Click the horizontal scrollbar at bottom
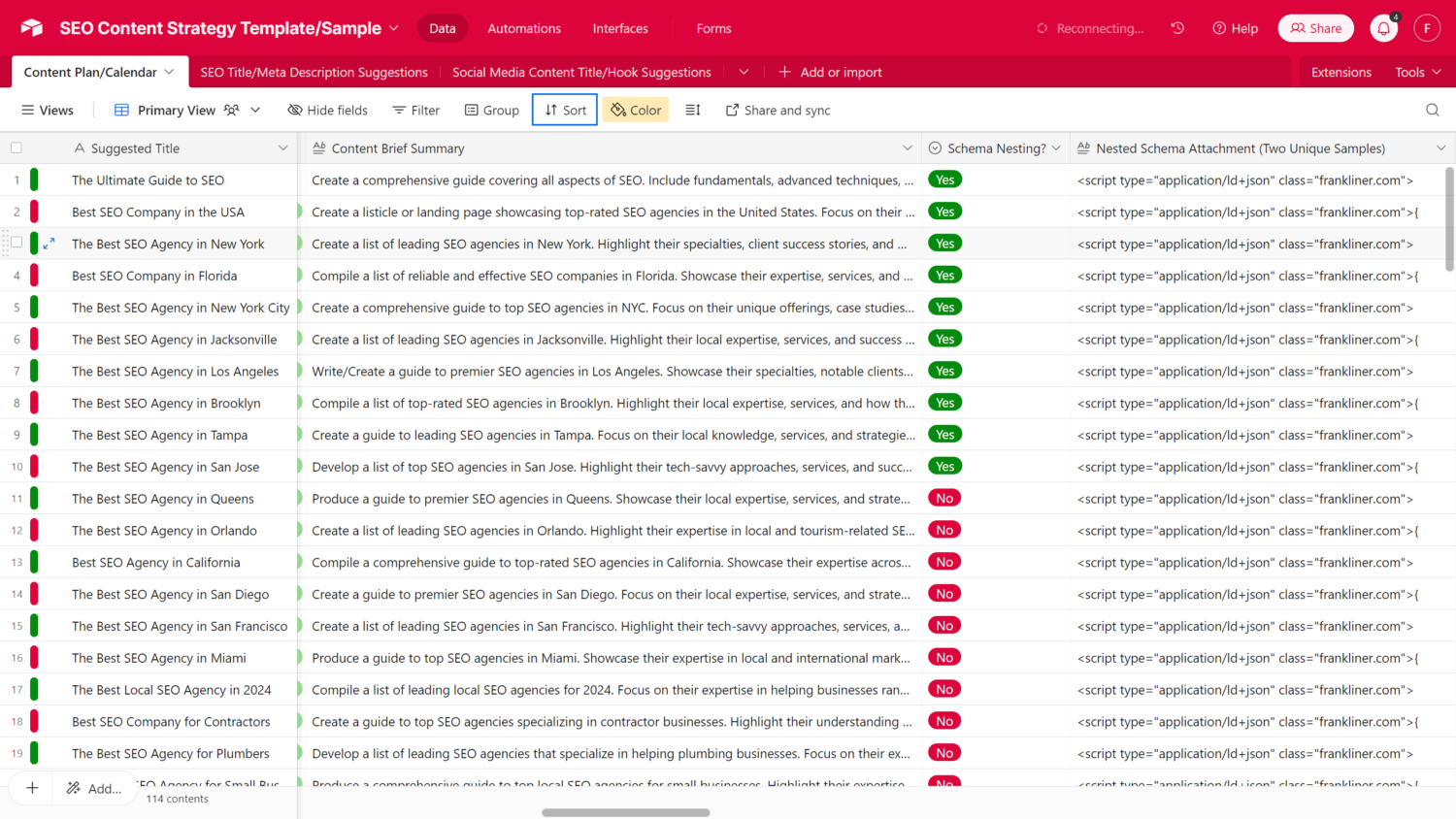 point(625,812)
